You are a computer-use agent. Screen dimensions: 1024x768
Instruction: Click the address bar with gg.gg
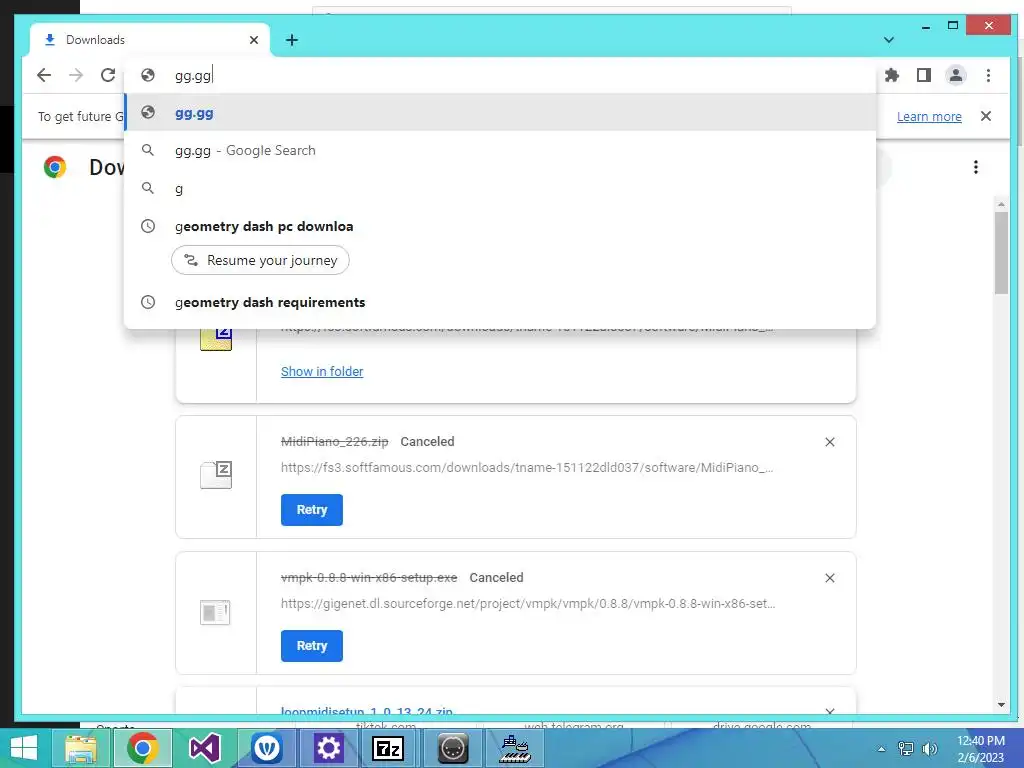coord(500,75)
